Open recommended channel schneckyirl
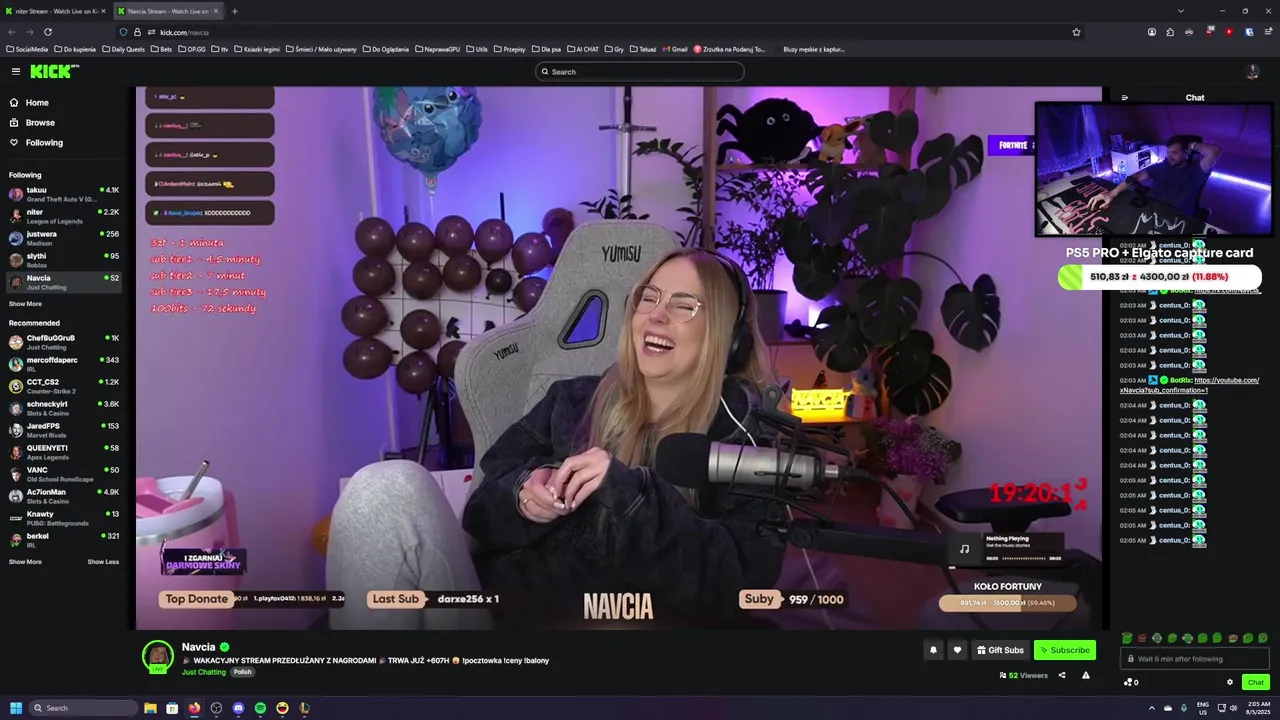1280x720 pixels. [x=63, y=408]
